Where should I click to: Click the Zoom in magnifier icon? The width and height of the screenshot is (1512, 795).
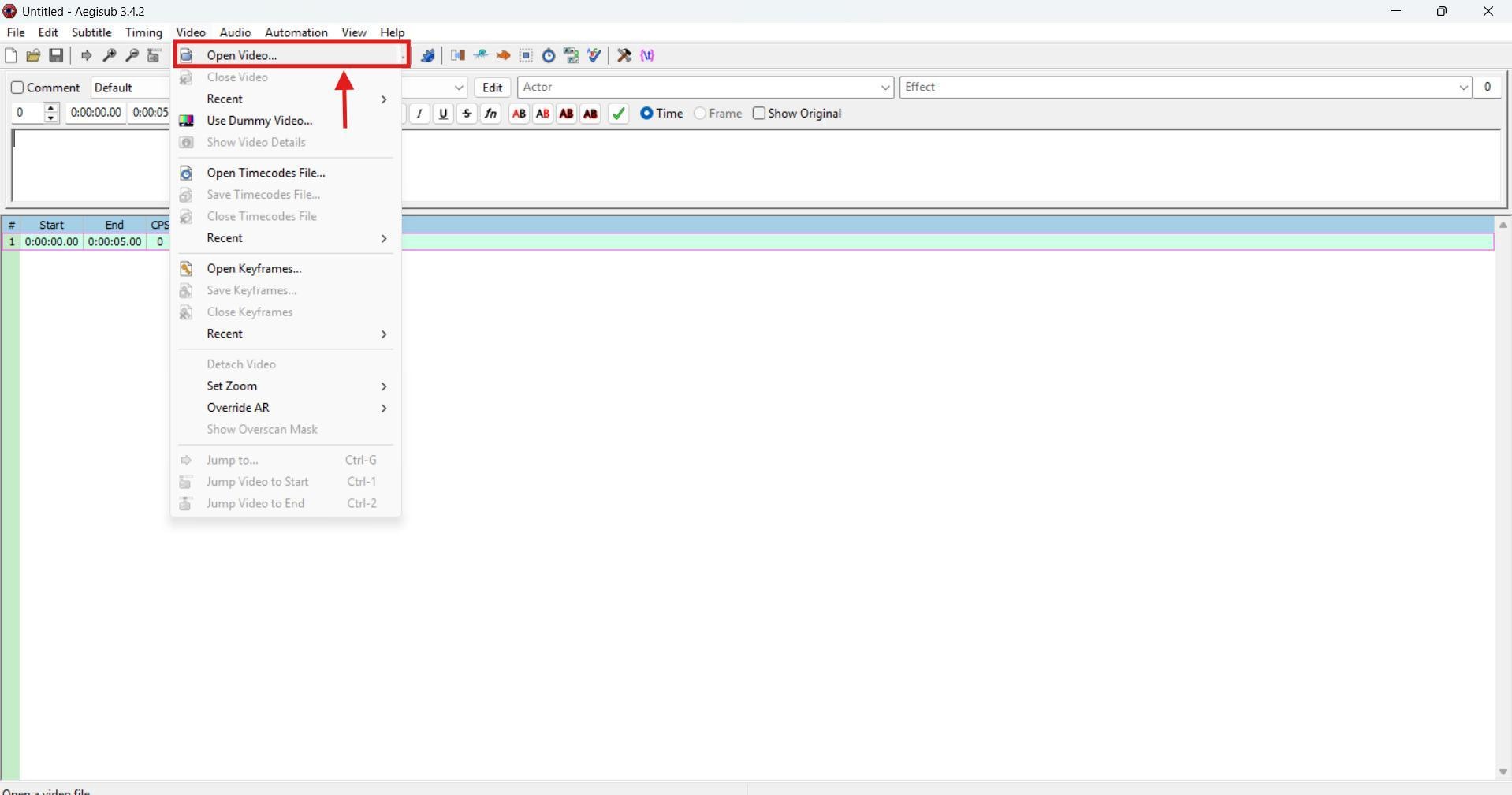coord(110,55)
